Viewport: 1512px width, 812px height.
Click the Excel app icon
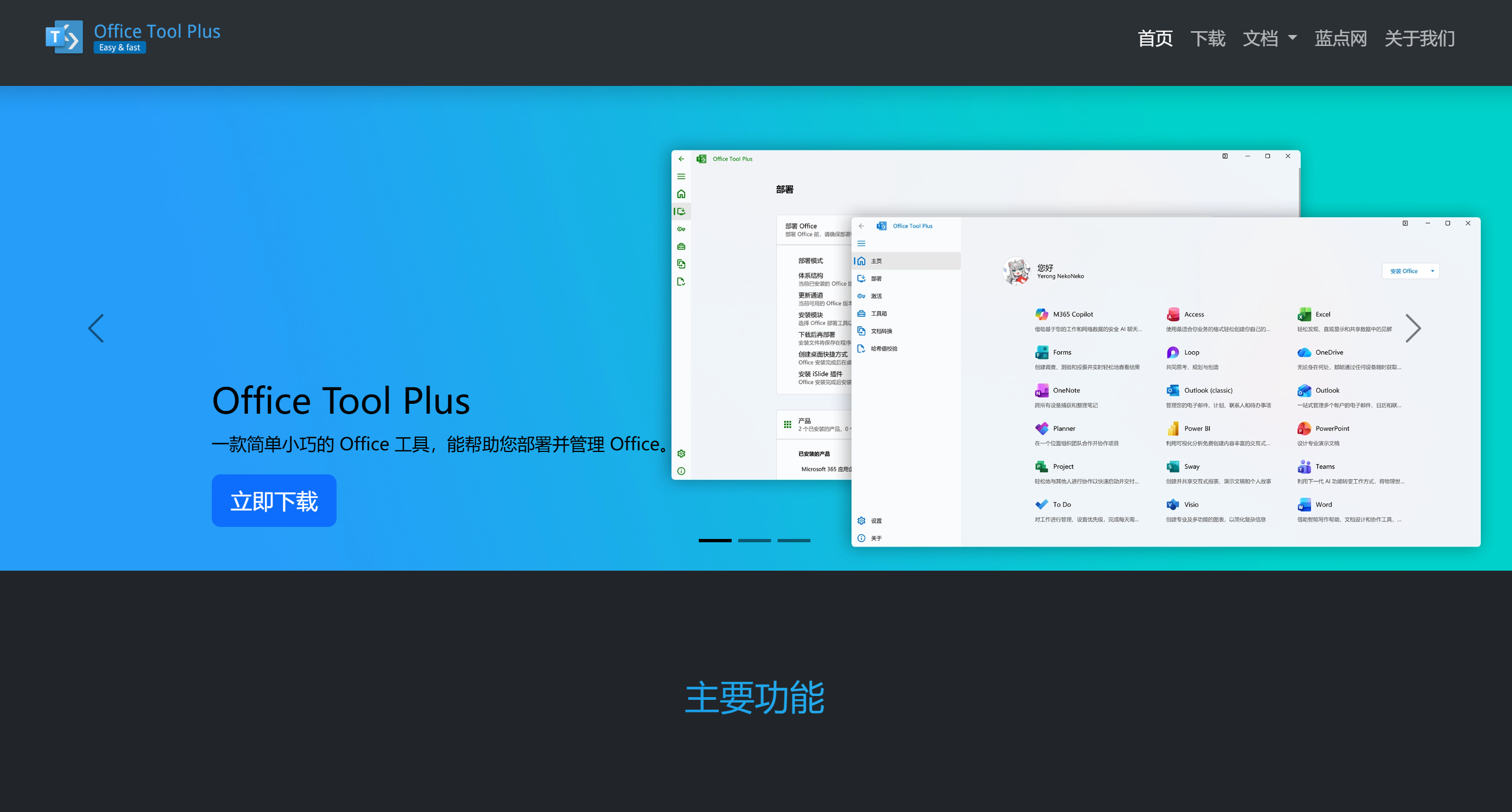1304,315
